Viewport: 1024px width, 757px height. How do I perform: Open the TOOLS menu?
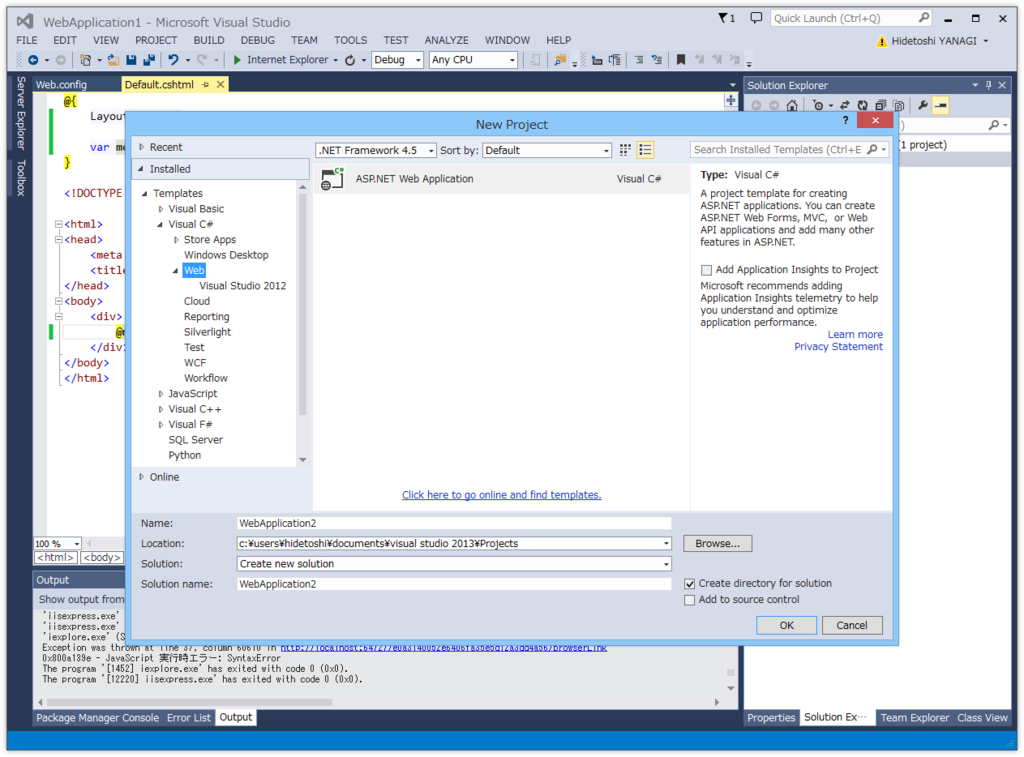pyautogui.click(x=350, y=40)
